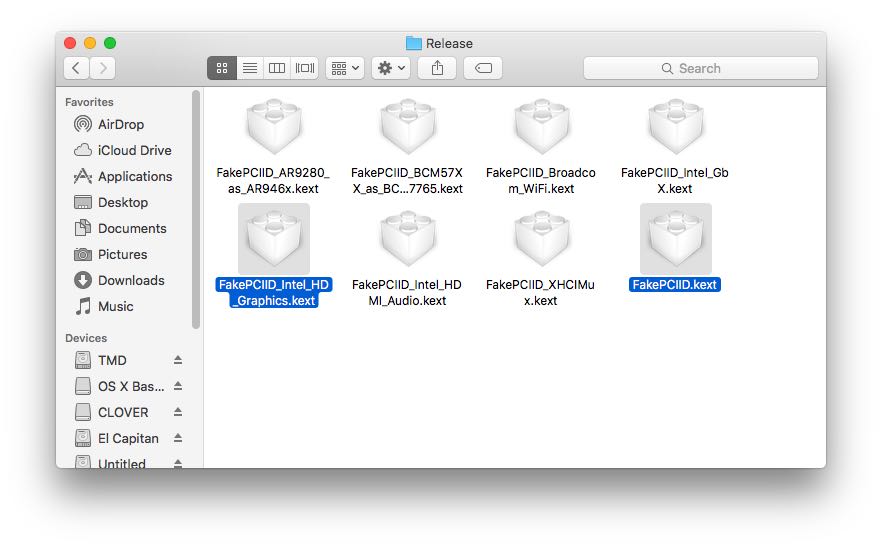Zoom the Release Finder window
Screen dimensions: 882x548
pos(110,43)
